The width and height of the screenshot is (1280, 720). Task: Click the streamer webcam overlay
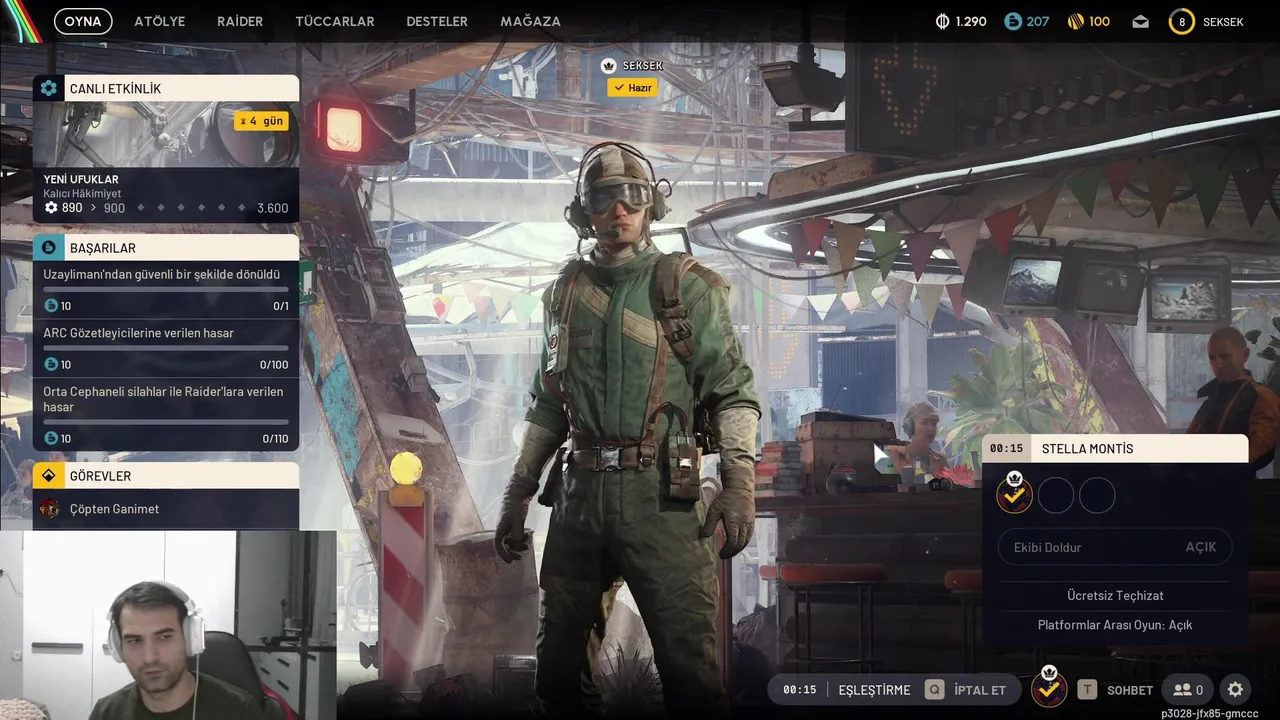[168, 625]
